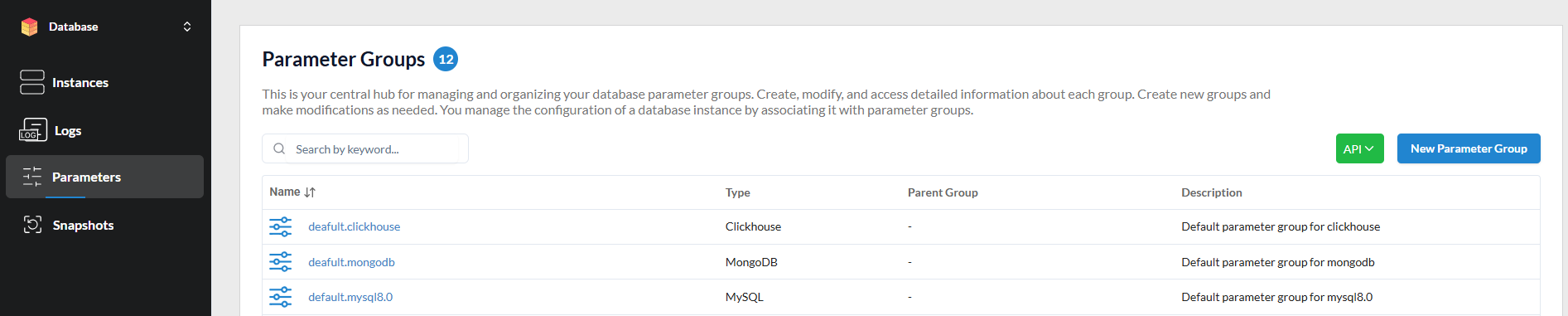Image resolution: width=1568 pixels, height=316 pixels.
Task: Click the search magnifier icon
Action: point(279,149)
